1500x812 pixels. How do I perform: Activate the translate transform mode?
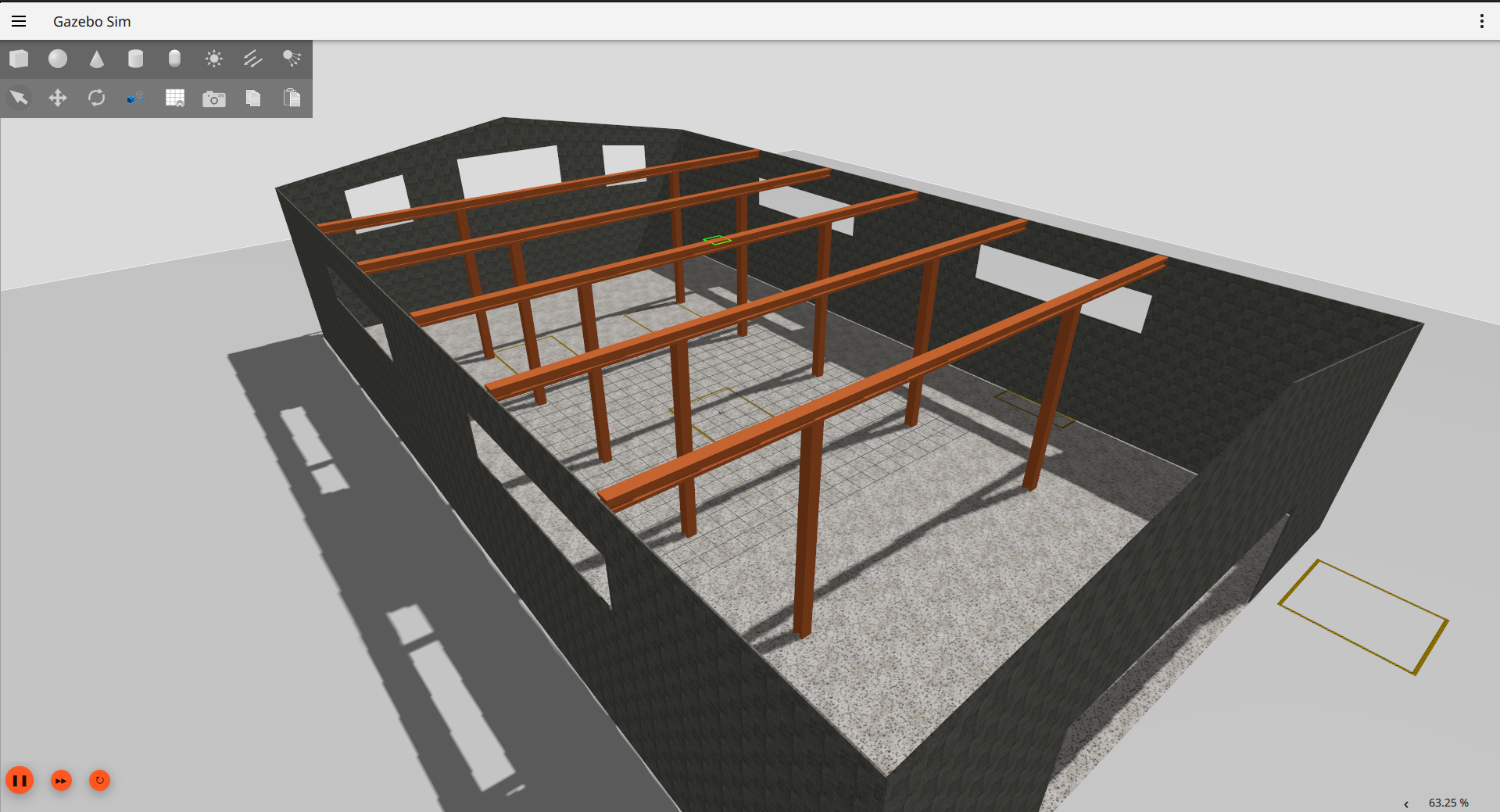click(57, 98)
